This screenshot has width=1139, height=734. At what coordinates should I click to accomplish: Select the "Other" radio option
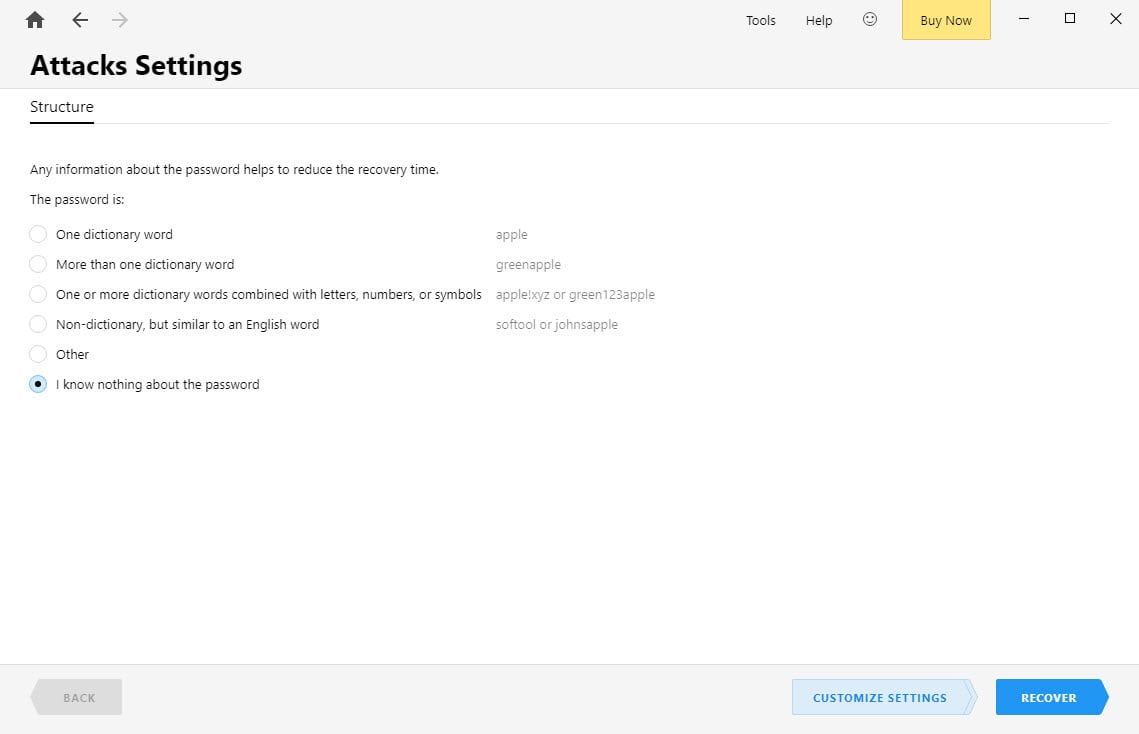[x=38, y=354]
